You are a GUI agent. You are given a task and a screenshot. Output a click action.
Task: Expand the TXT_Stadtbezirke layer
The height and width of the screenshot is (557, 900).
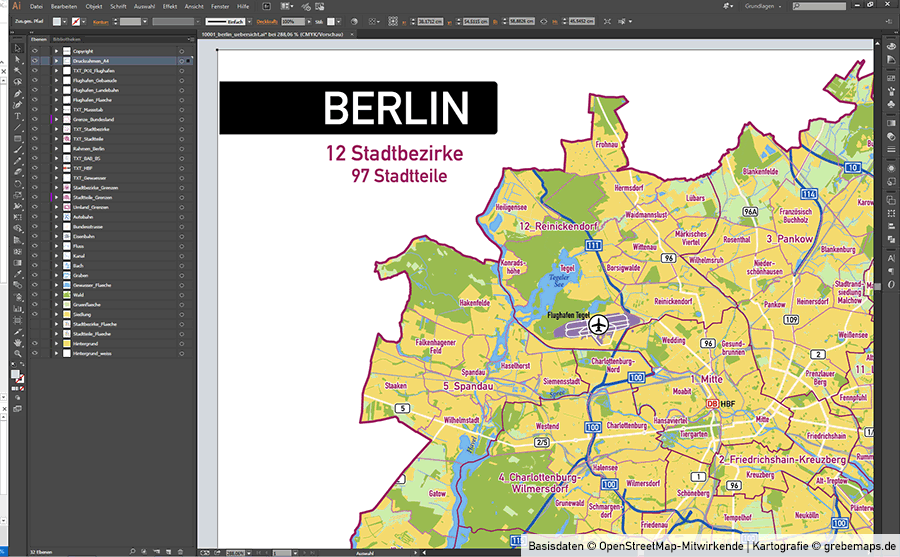(x=56, y=129)
